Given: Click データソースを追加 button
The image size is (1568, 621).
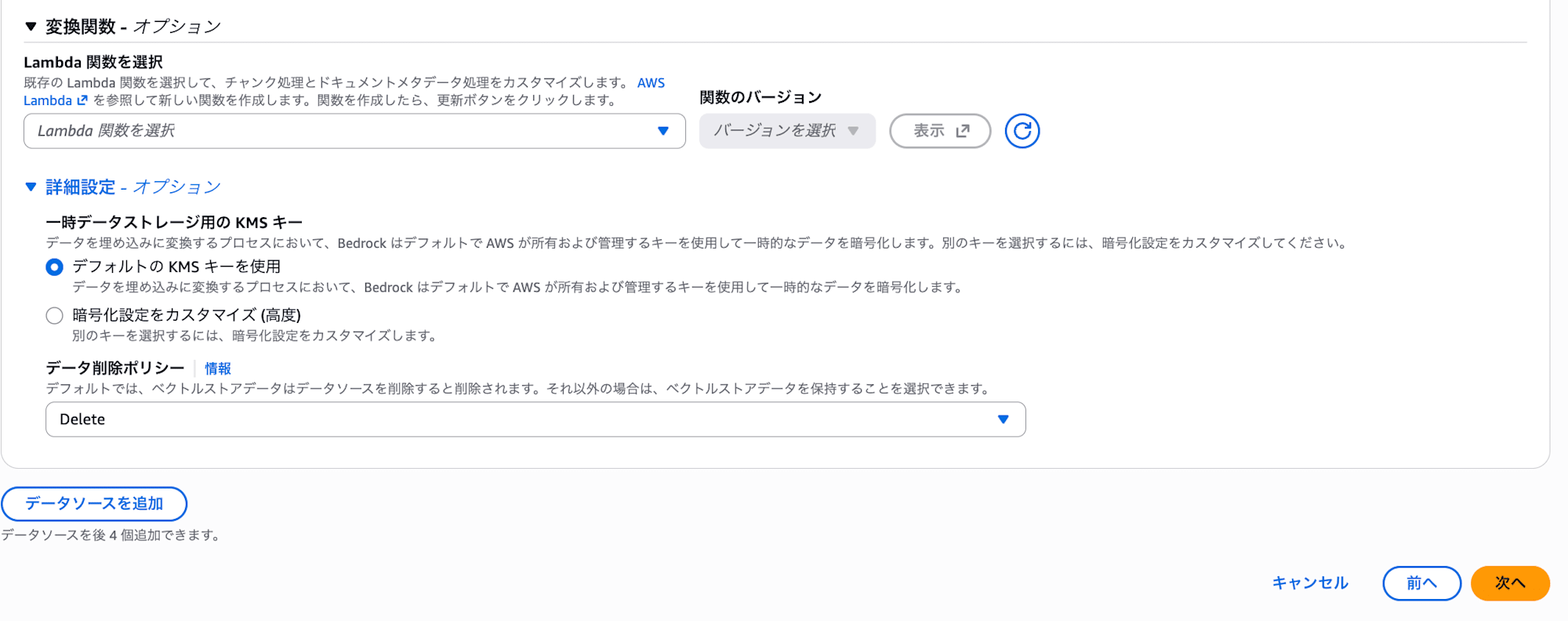Looking at the screenshot, I should (94, 503).
